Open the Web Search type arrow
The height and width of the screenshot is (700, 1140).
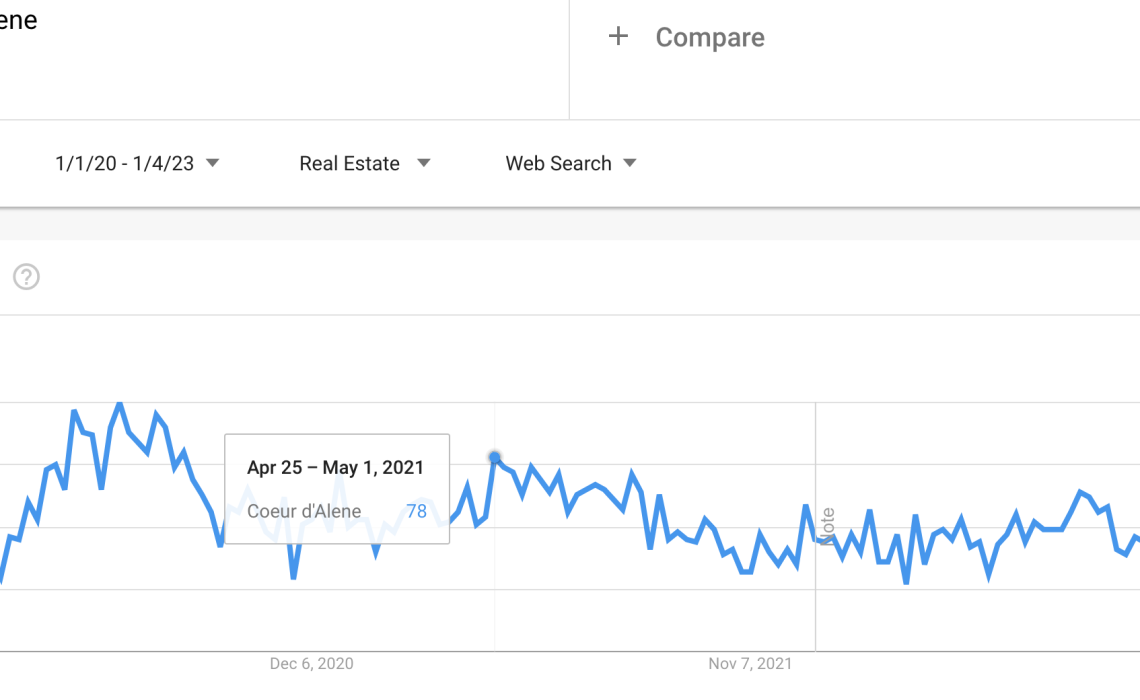(x=630, y=163)
